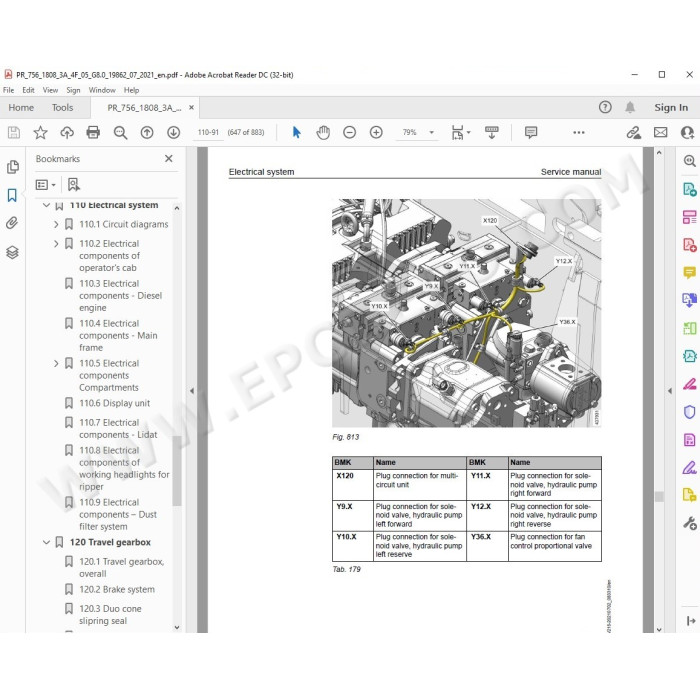Click the bookmarks panel scrollbar thumb
Screen dimensions: 700x700
click(177, 471)
